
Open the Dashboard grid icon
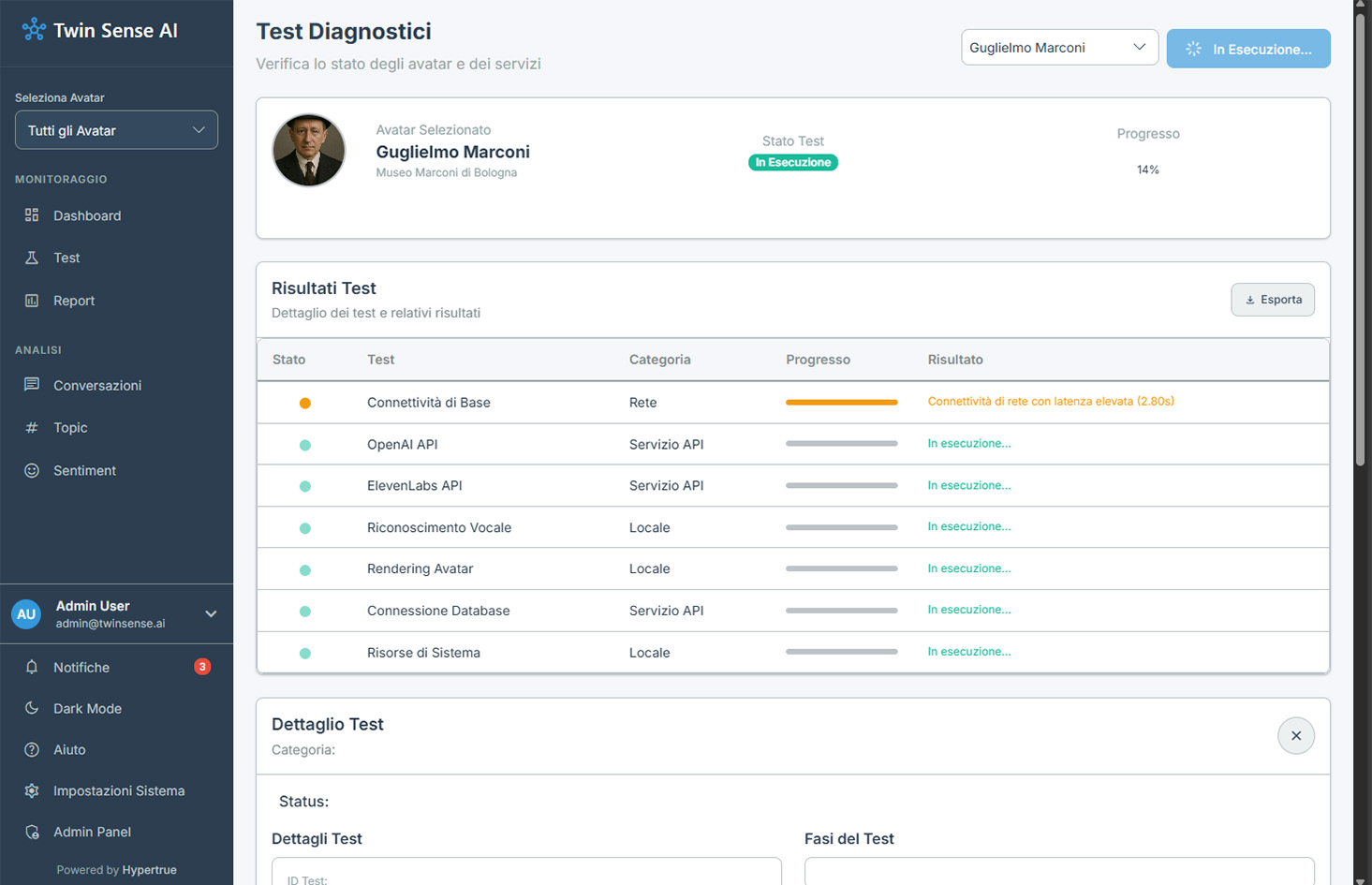[32, 215]
